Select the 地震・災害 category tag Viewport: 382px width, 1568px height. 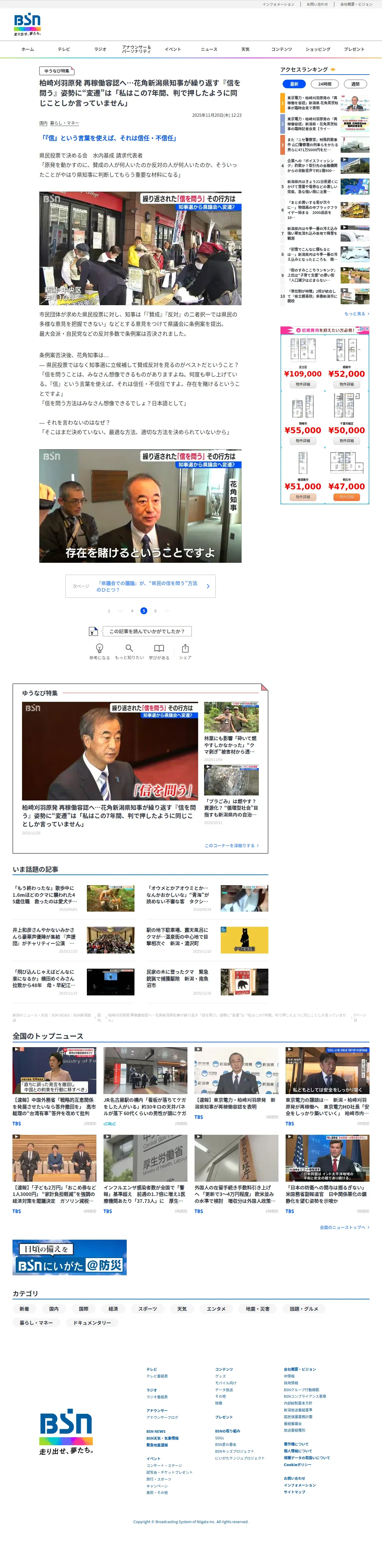(x=258, y=1309)
